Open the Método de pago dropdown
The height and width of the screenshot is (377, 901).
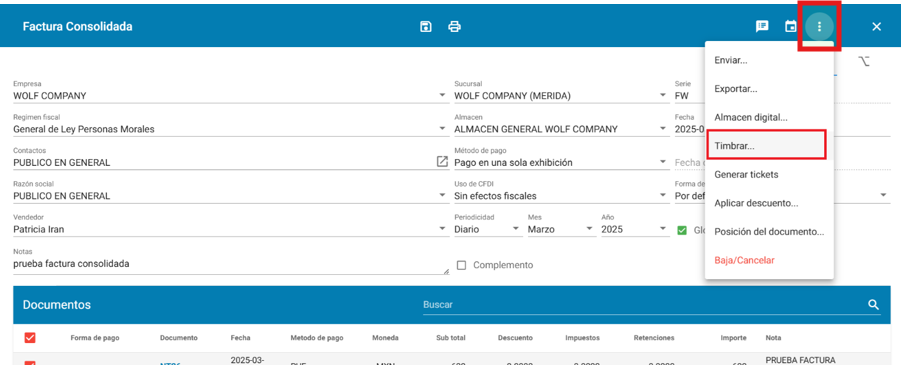click(663, 162)
